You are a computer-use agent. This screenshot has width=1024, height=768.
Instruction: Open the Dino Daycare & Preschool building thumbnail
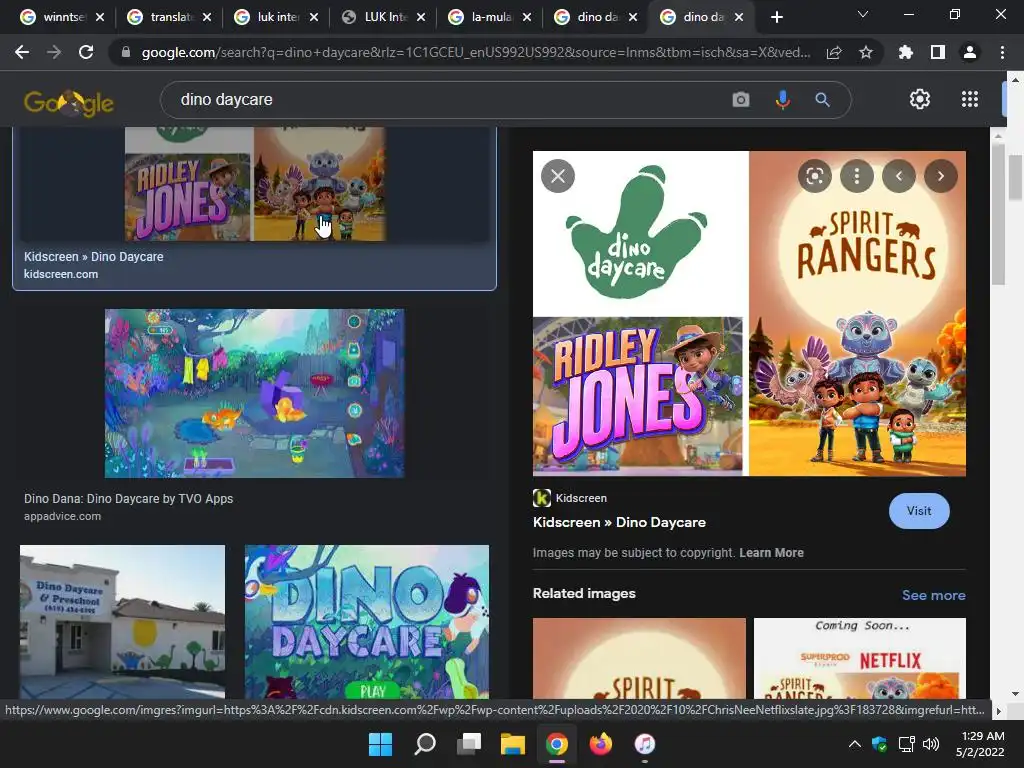click(x=122, y=622)
